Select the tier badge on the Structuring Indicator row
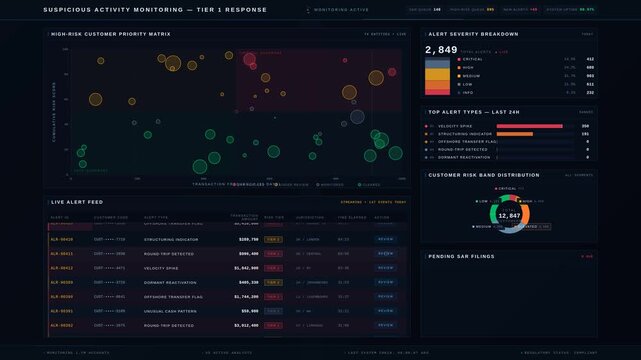This screenshot has height=360, width=641. (x=273, y=239)
